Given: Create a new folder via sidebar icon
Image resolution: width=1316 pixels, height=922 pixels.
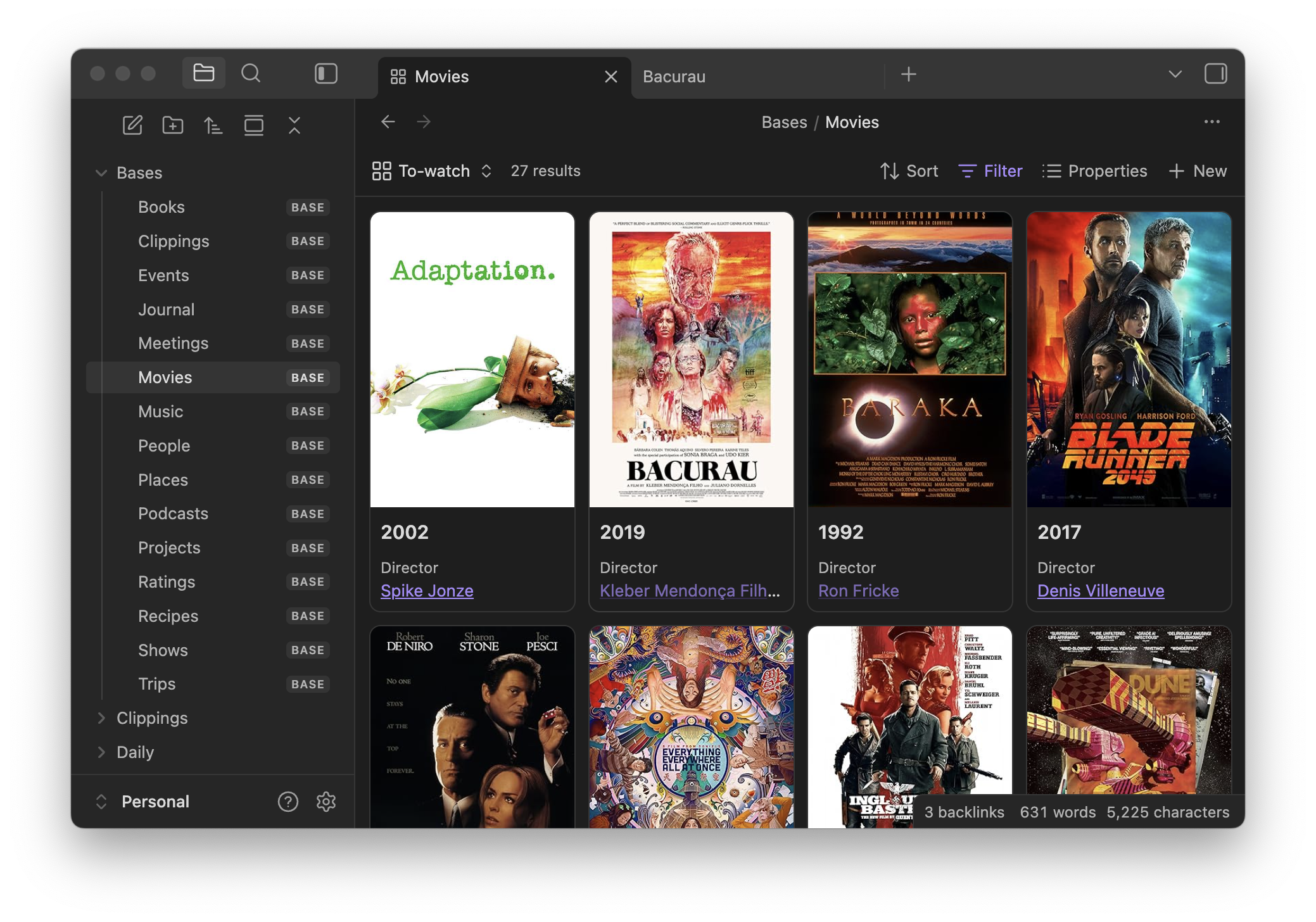Looking at the screenshot, I should click(173, 125).
